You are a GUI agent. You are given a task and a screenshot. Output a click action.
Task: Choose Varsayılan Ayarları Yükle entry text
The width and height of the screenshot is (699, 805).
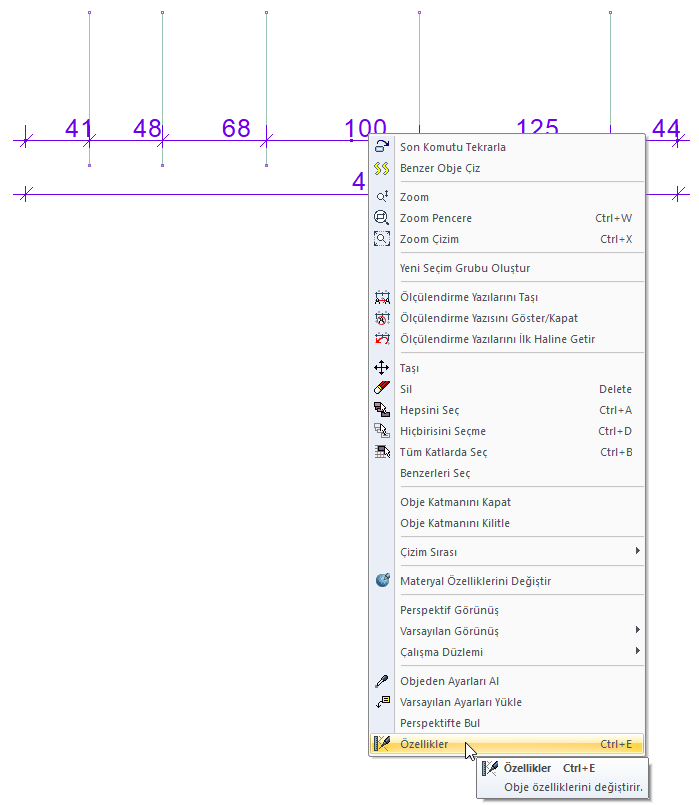pyautogui.click(x=461, y=702)
